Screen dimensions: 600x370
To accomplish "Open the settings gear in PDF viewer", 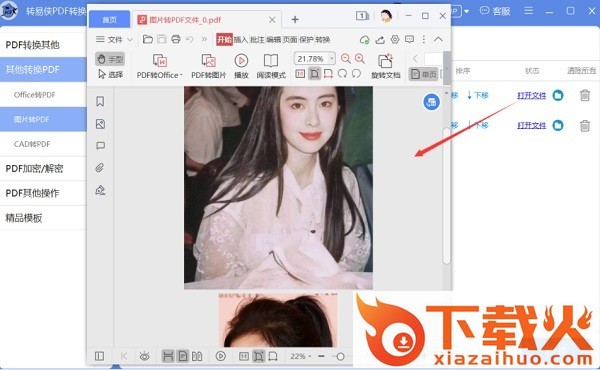I will [395, 39].
